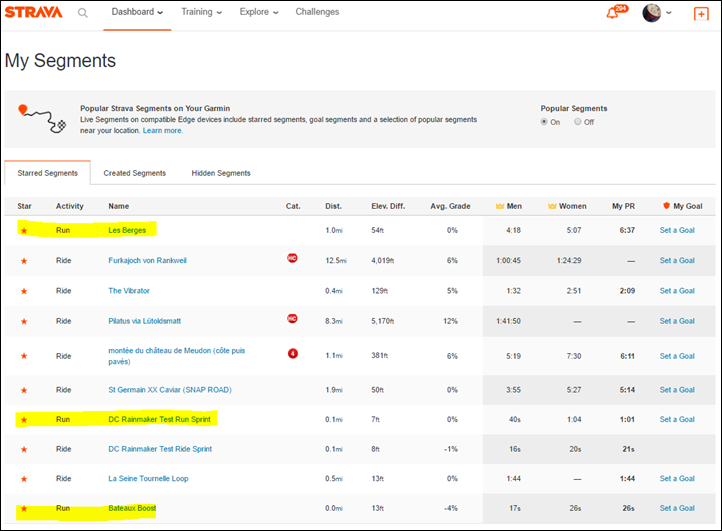Image resolution: width=722 pixels, height=531 pixels.
Task: Turn Popular Segments Off
Action: (x=577, y=122)
